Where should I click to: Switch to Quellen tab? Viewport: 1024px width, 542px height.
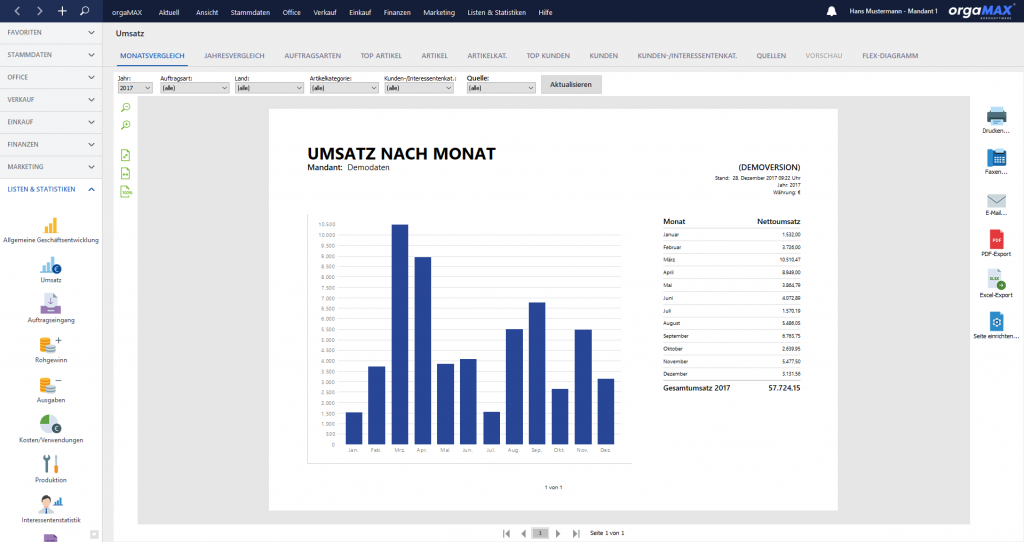[x=771, y=56]
